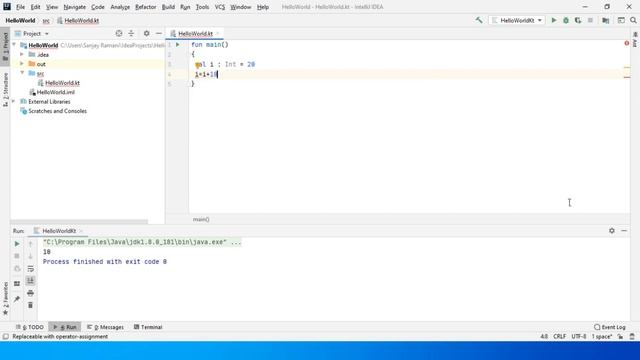
Task: Clear all Run console output trash icon
Action: (x=30, y=305)
